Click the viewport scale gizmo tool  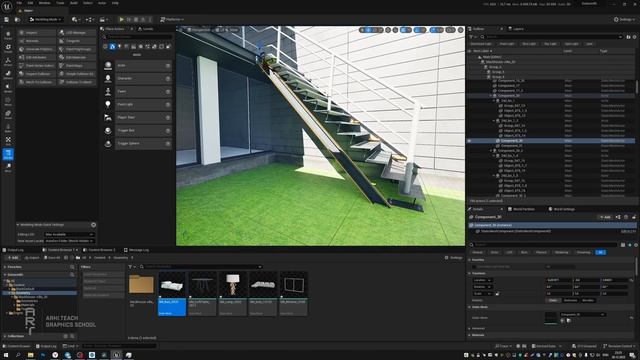click(x=380, y=30)
